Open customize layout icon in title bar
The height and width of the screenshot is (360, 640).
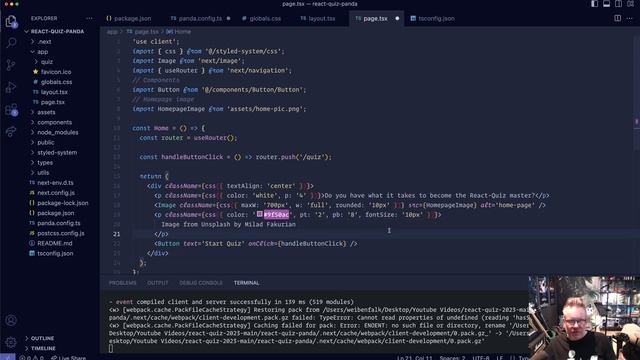point(631,4)
